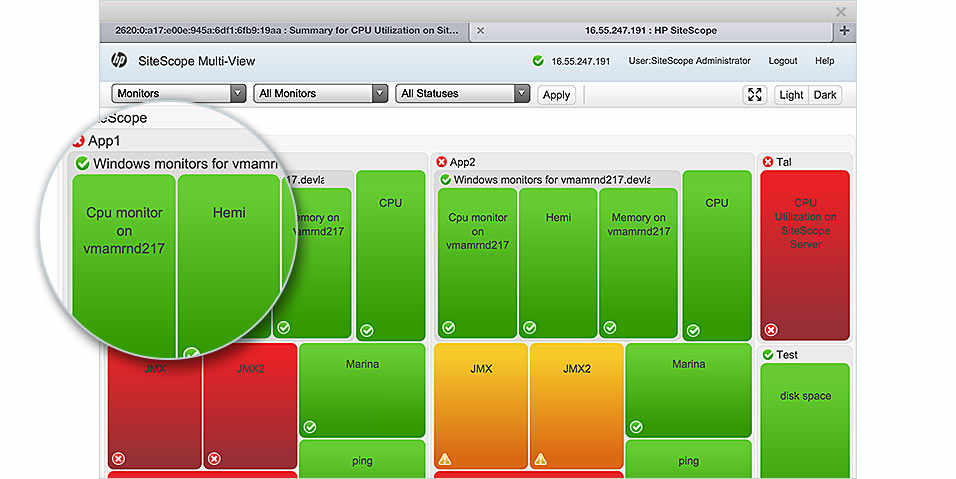Viewport: 956px width, 479px height.
Task: Select the App2 Hemi tile
Action: (558, 263)
